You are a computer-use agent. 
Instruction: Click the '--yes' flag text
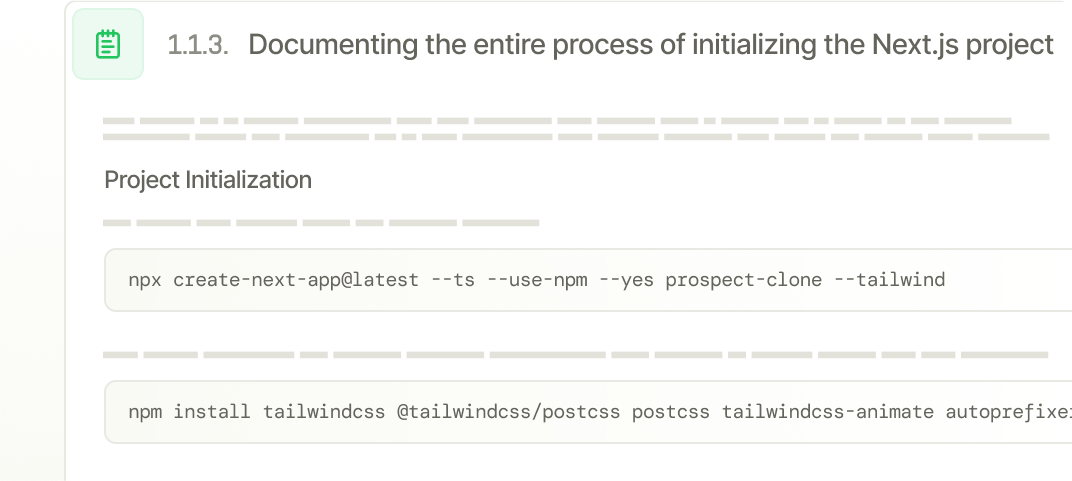pyautogui.click(x=626, y=280)
